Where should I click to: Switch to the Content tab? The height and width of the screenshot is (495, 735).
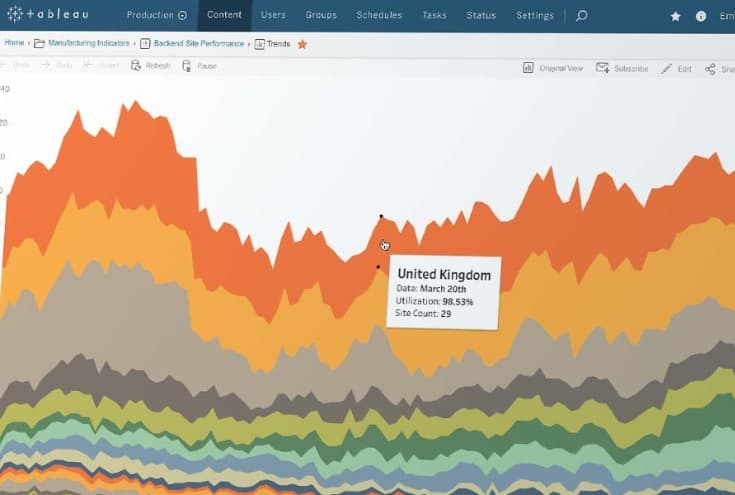click(225, 15)
